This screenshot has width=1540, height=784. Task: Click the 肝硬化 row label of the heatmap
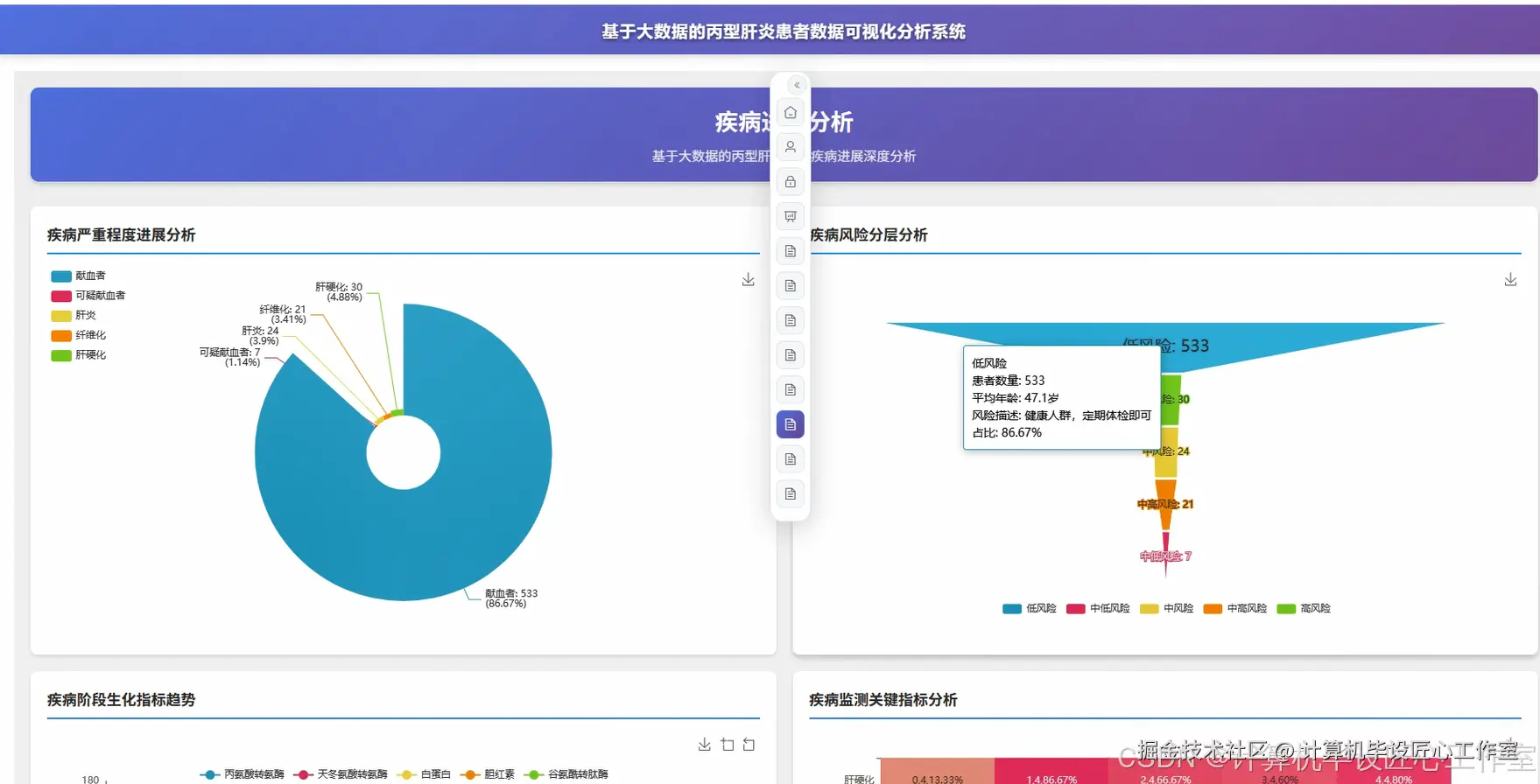pos(859,779)
